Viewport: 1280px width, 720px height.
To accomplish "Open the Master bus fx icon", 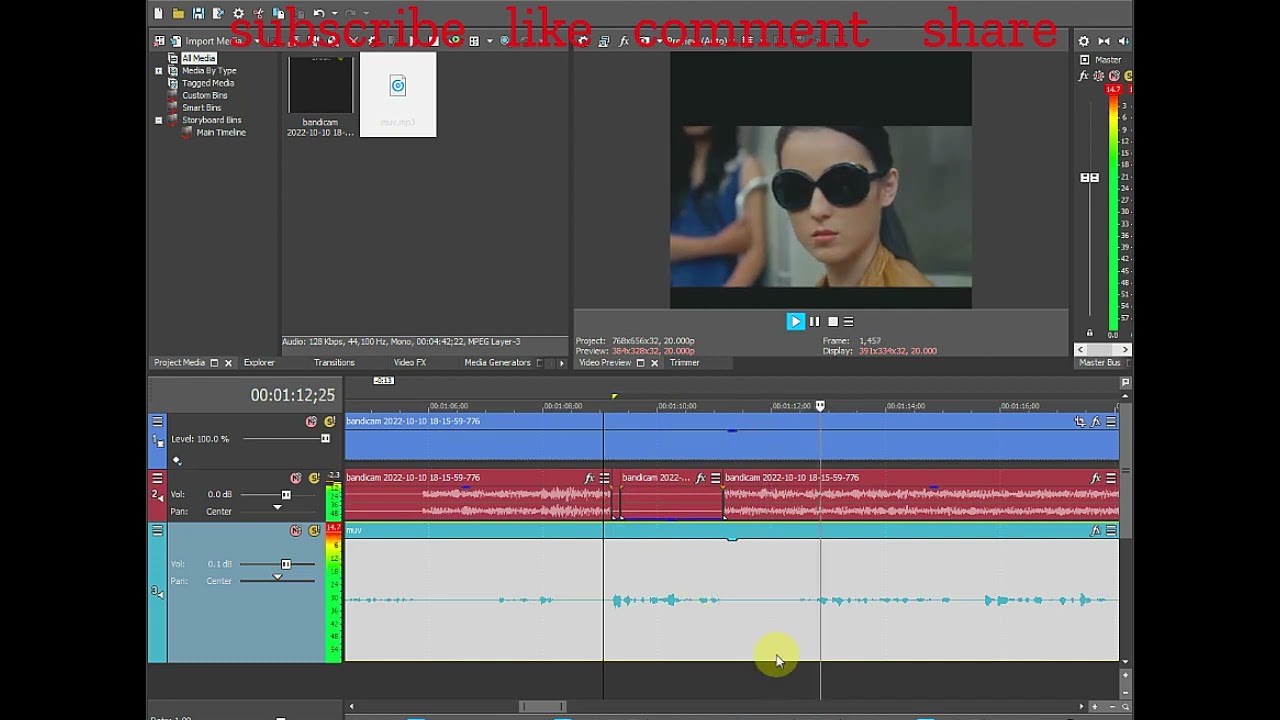I will [x=1083, y=76].
